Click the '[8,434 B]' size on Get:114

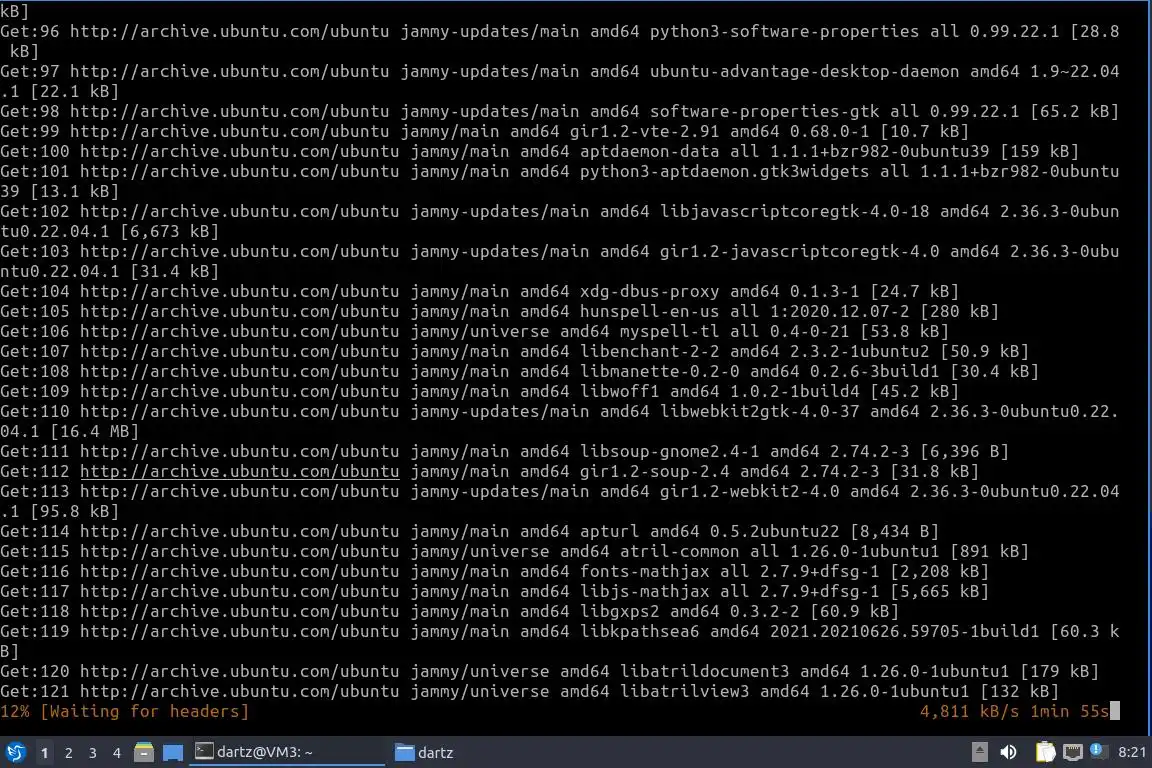(x=894, y=531)
